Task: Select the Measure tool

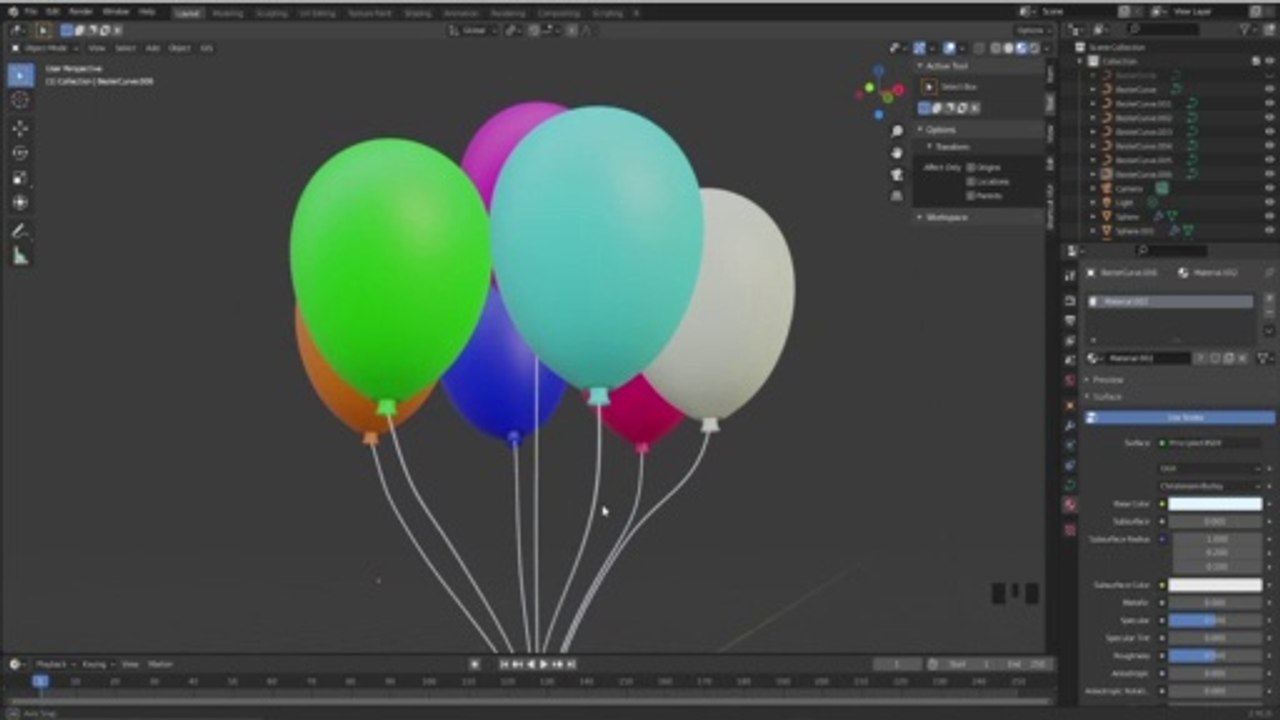Action: click(x=21, y=256)
